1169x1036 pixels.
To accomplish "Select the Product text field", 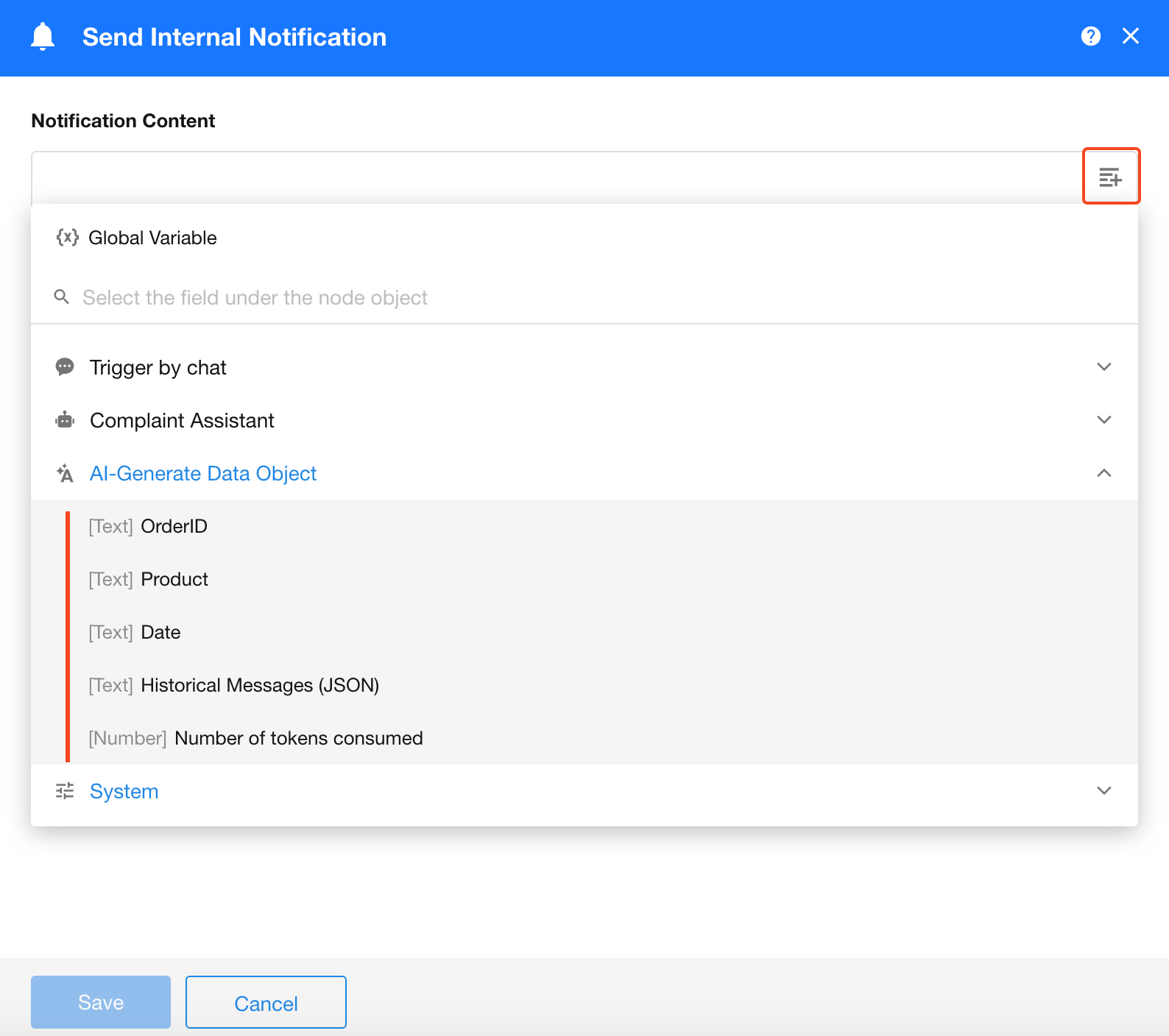I will 174,579.
